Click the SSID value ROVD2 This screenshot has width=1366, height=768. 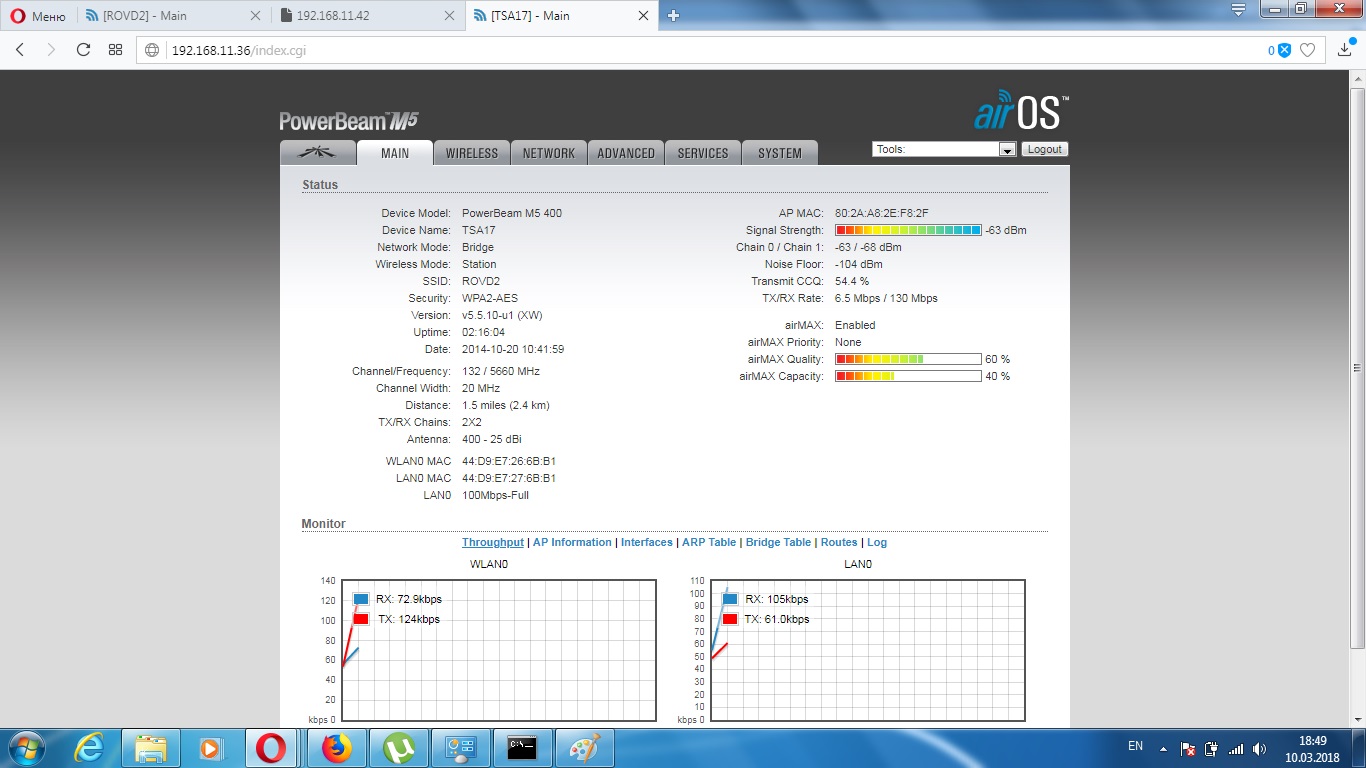point(481,281)
